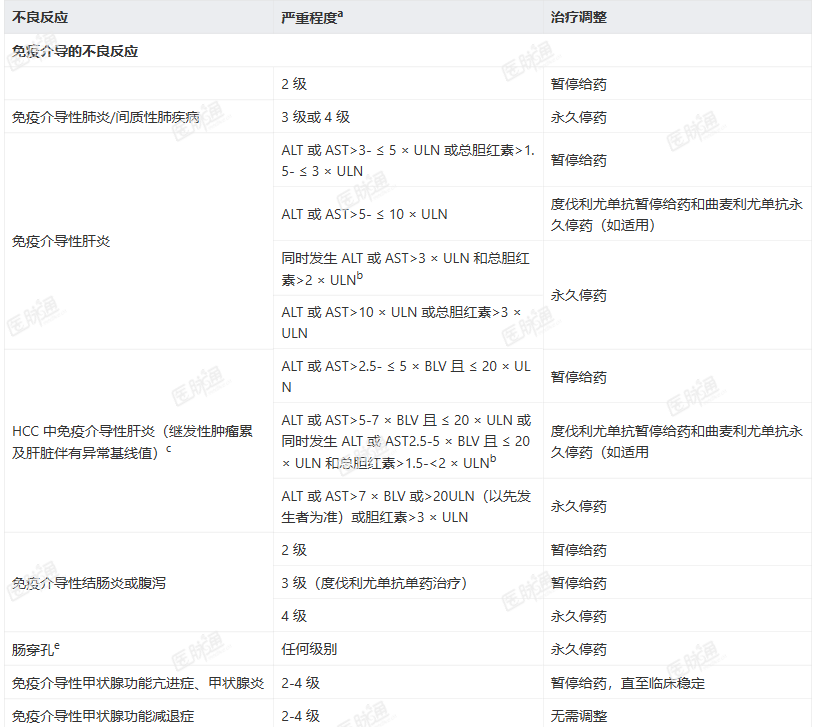
Task: Select the ALT 或 AST>5-7 × BLV cell
Action: pos(406,441)
